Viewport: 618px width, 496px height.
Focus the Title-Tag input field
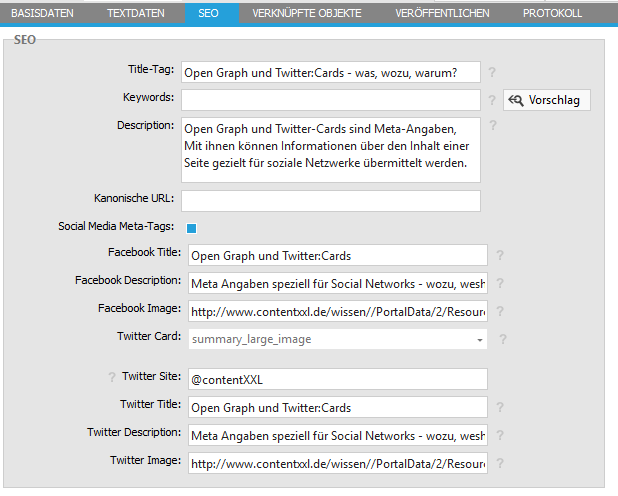(x=331, y=72)
